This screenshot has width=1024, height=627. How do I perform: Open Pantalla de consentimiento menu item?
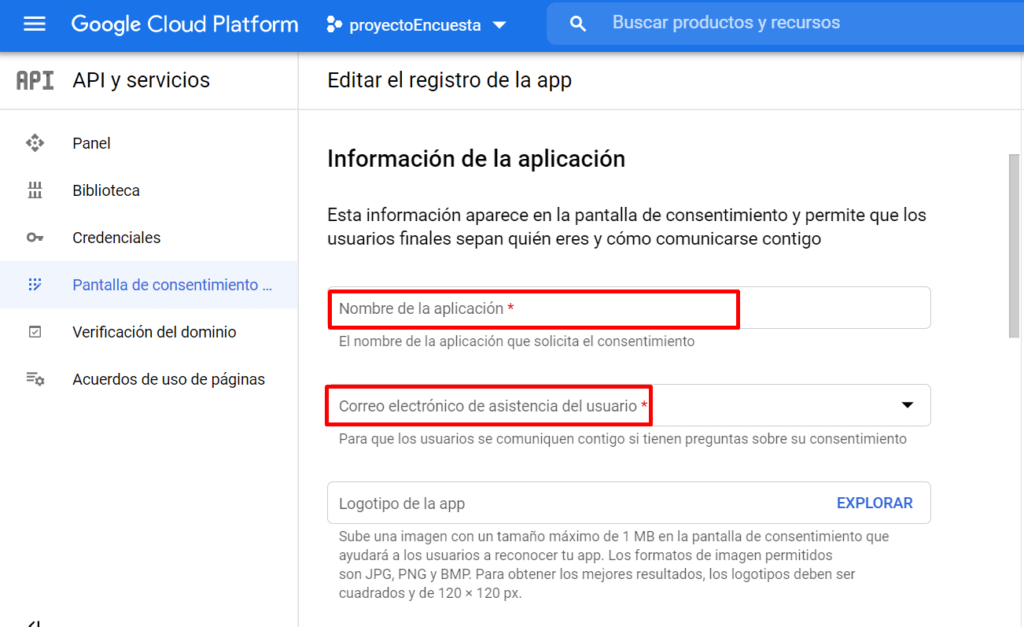click(149, 285)
